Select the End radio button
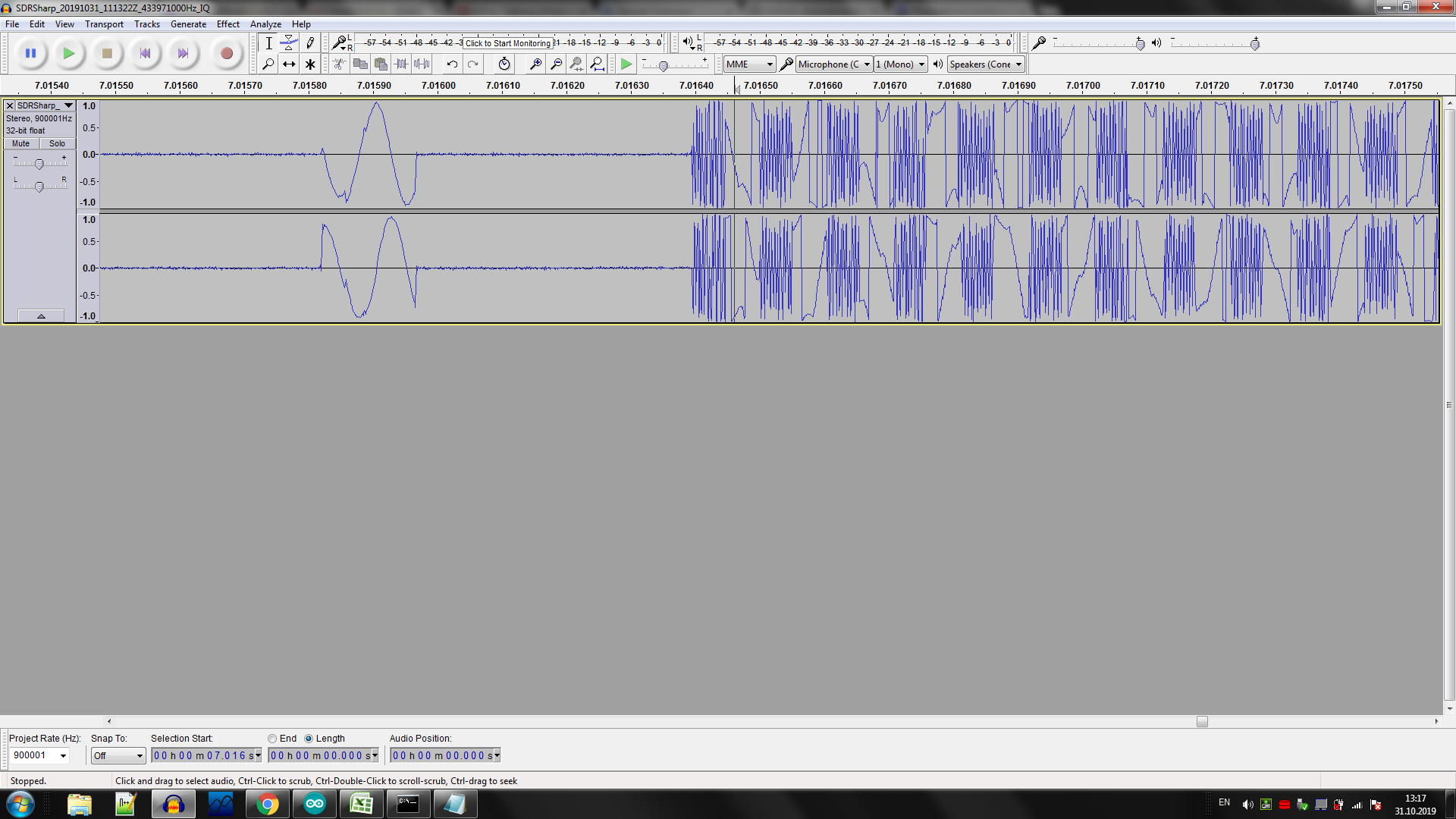Screen dimensions: 1456x819 point(271,739)
